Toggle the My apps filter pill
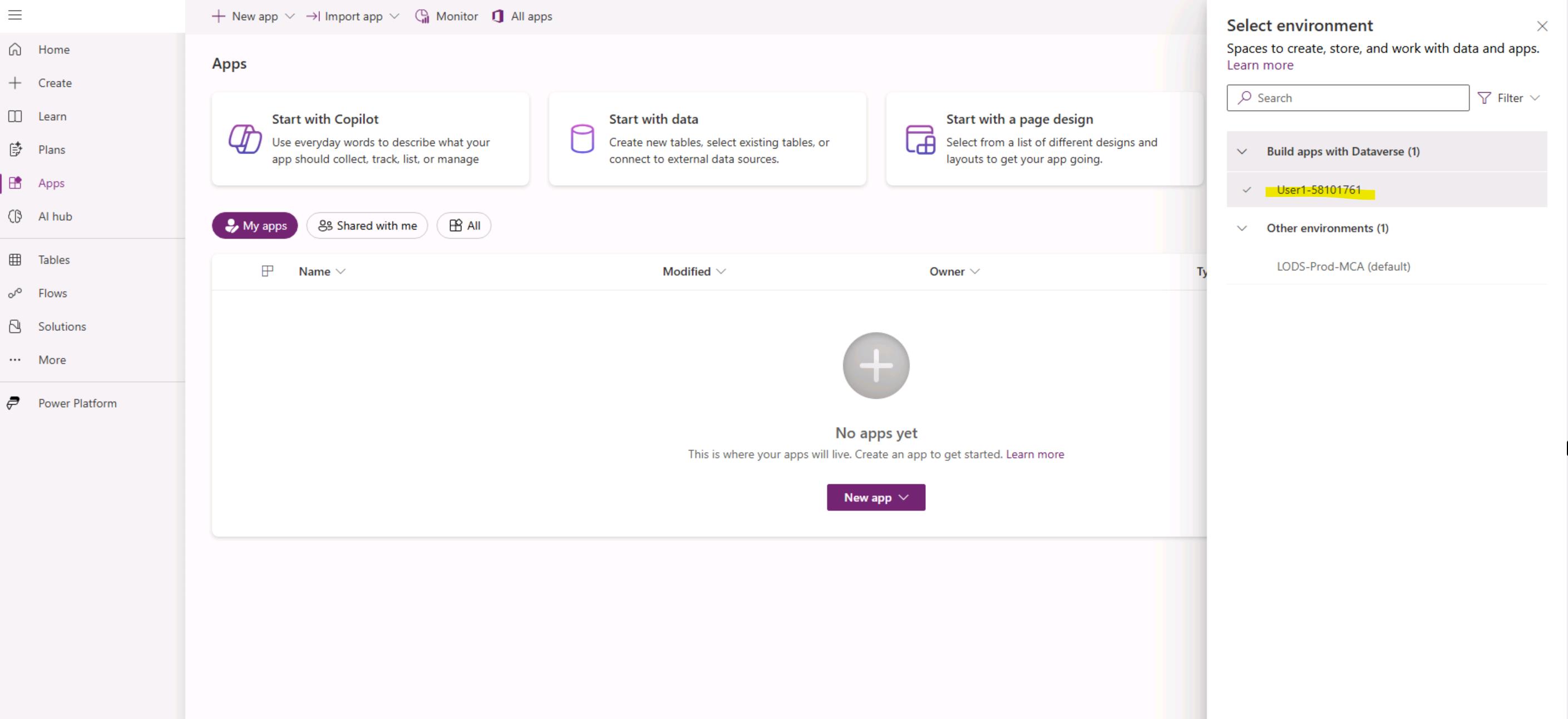This screenshot has height=719, width=1568. (254, 226)
